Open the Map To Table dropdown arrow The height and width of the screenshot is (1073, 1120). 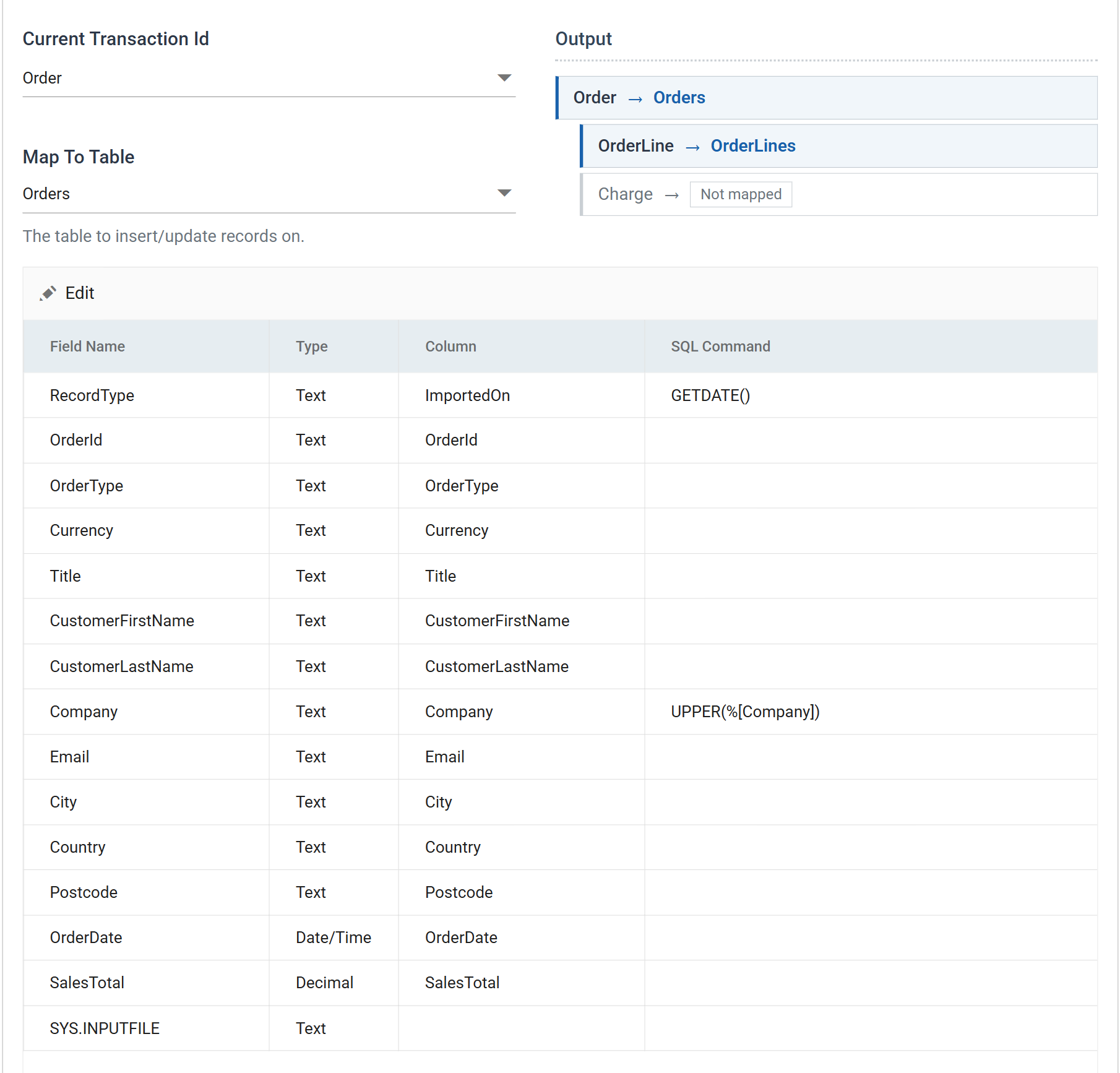(504, 193)
